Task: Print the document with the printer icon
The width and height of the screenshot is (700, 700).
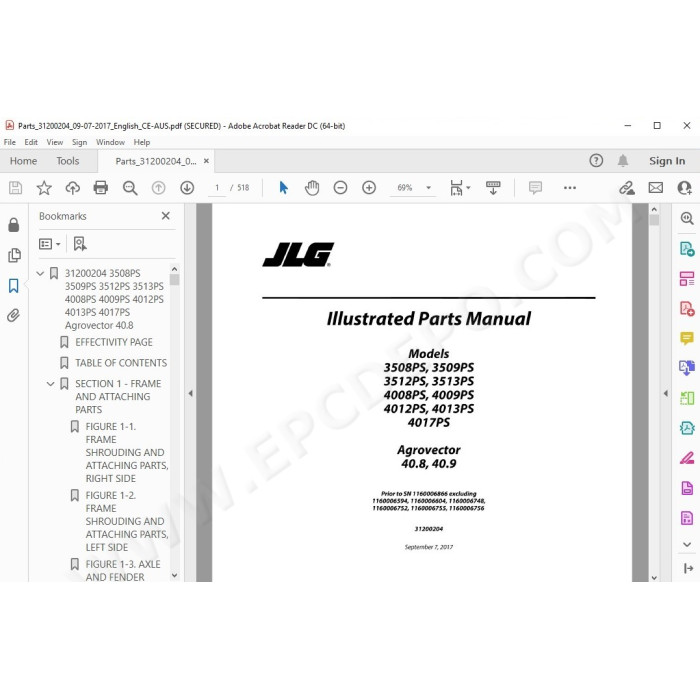Action: pyautogui.click(x=100, y=188)
